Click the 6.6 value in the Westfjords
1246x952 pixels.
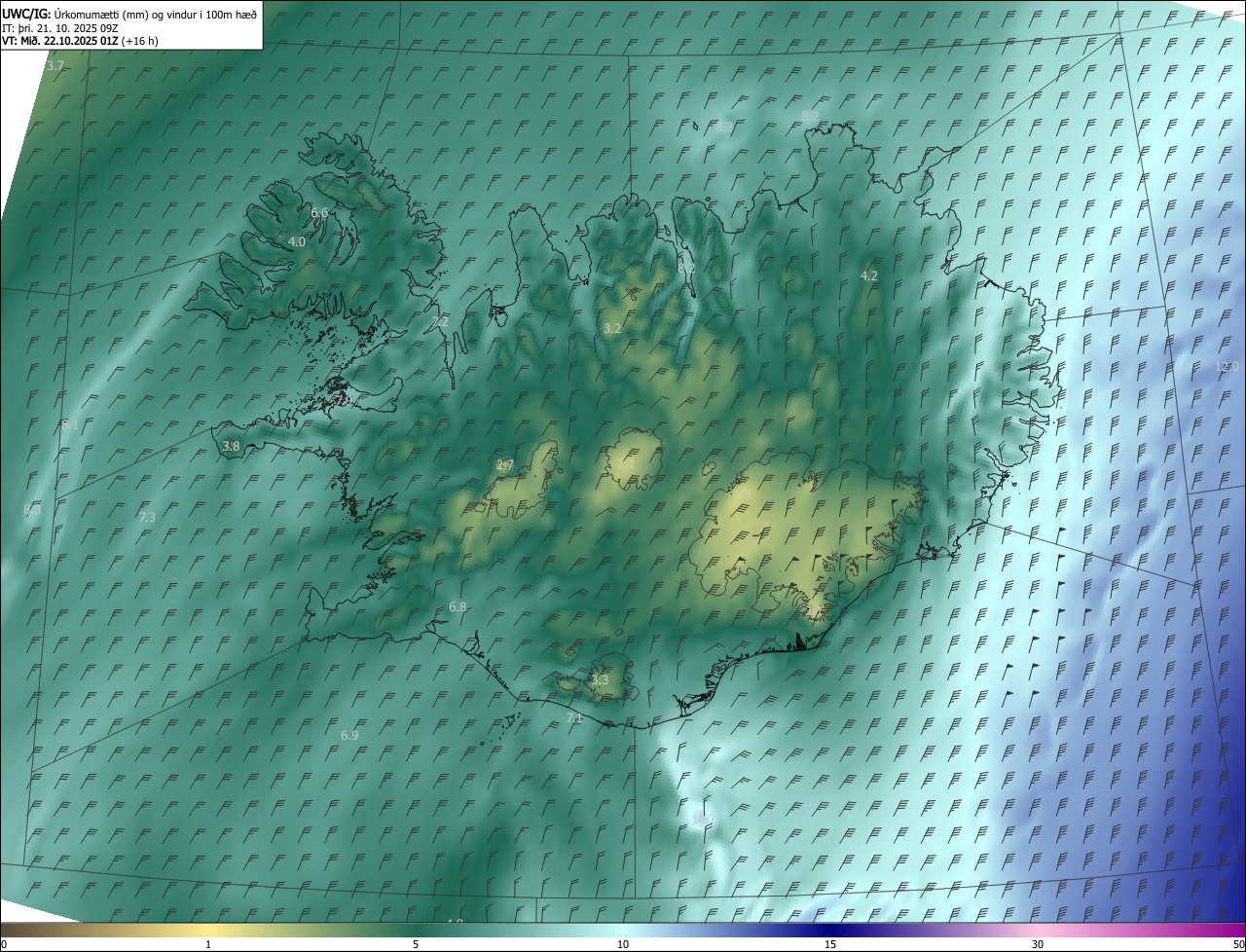(x=319, y=212)
